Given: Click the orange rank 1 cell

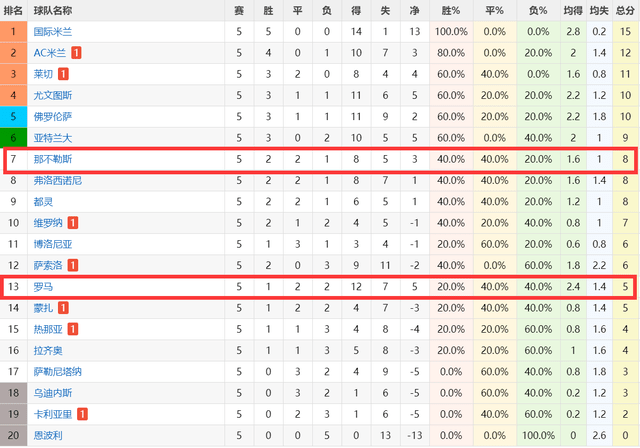Looking at the screenshot, I should pos(13,31).
